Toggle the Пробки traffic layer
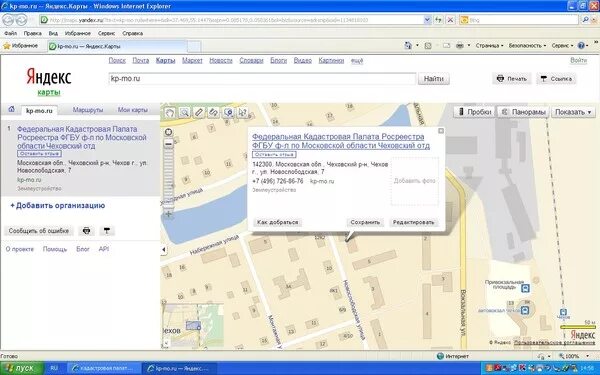The width and height of the screenshot is (600, 375). click(x=474, y=112)
